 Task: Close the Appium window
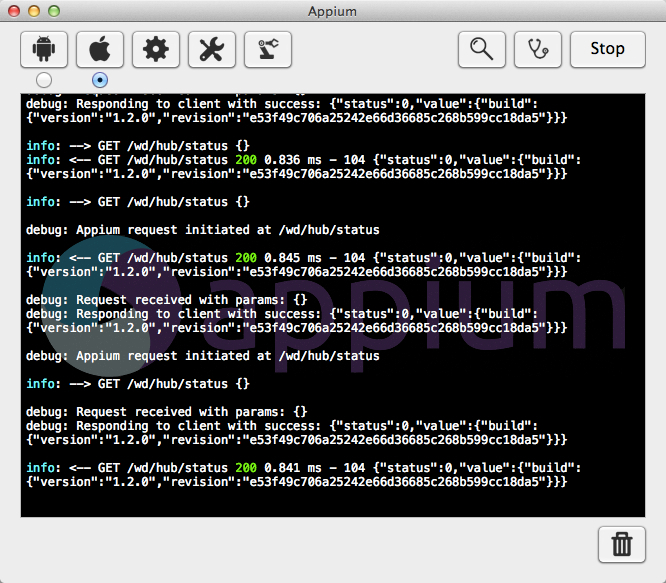(14, 11)
